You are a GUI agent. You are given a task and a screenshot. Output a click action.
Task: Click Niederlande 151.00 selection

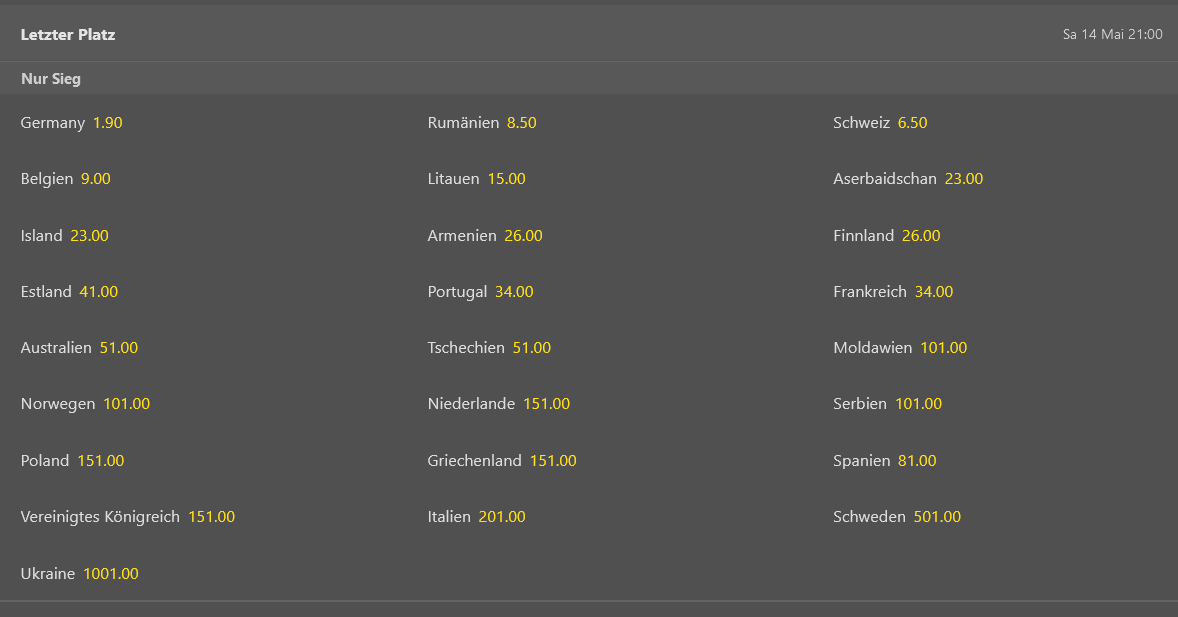[499, 404]
